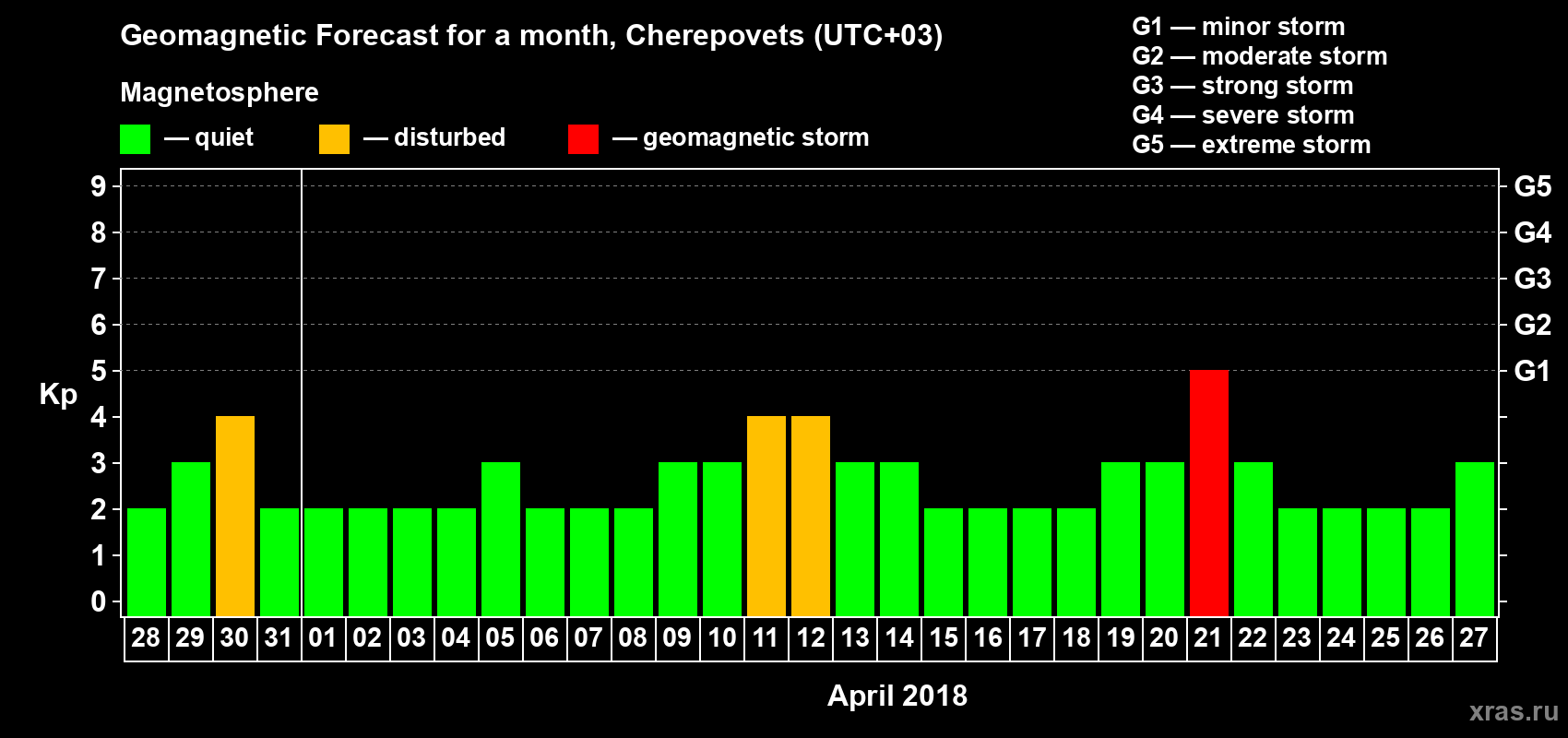
Task: Click the Magnetosphere heading
Action: pyautogui.click(x=220, y=92)
